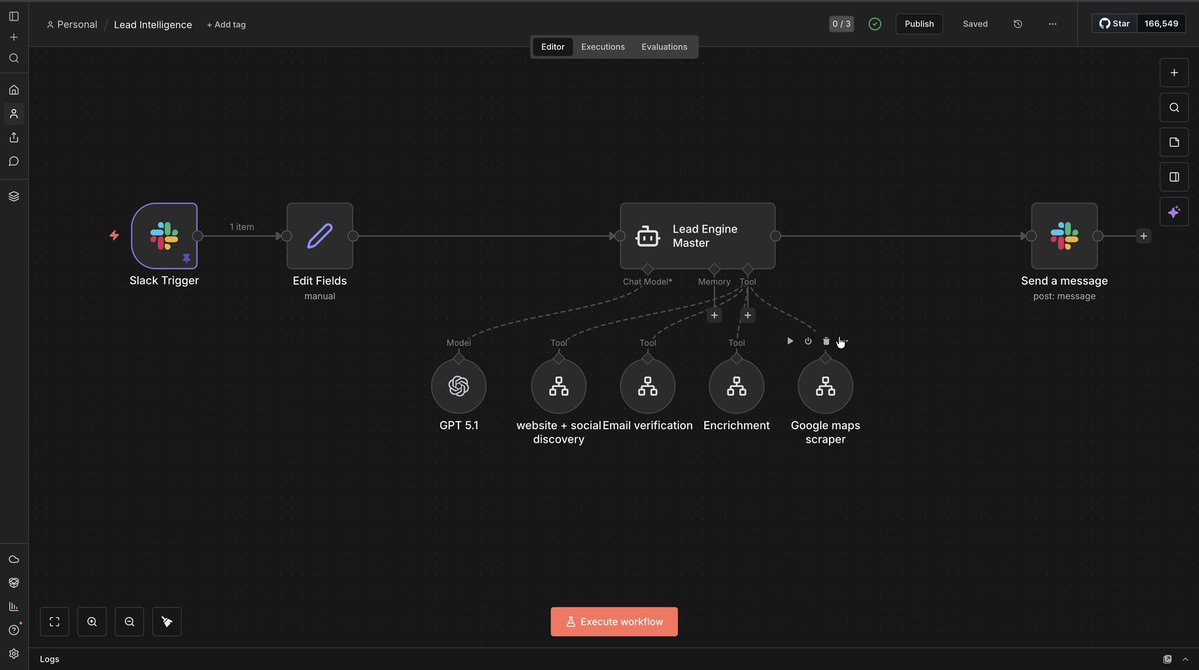Screen dimensions: 1199x670
Task: Open the Chat icon in sidebar
Action: pyautogui.click(x=14, y=161)
